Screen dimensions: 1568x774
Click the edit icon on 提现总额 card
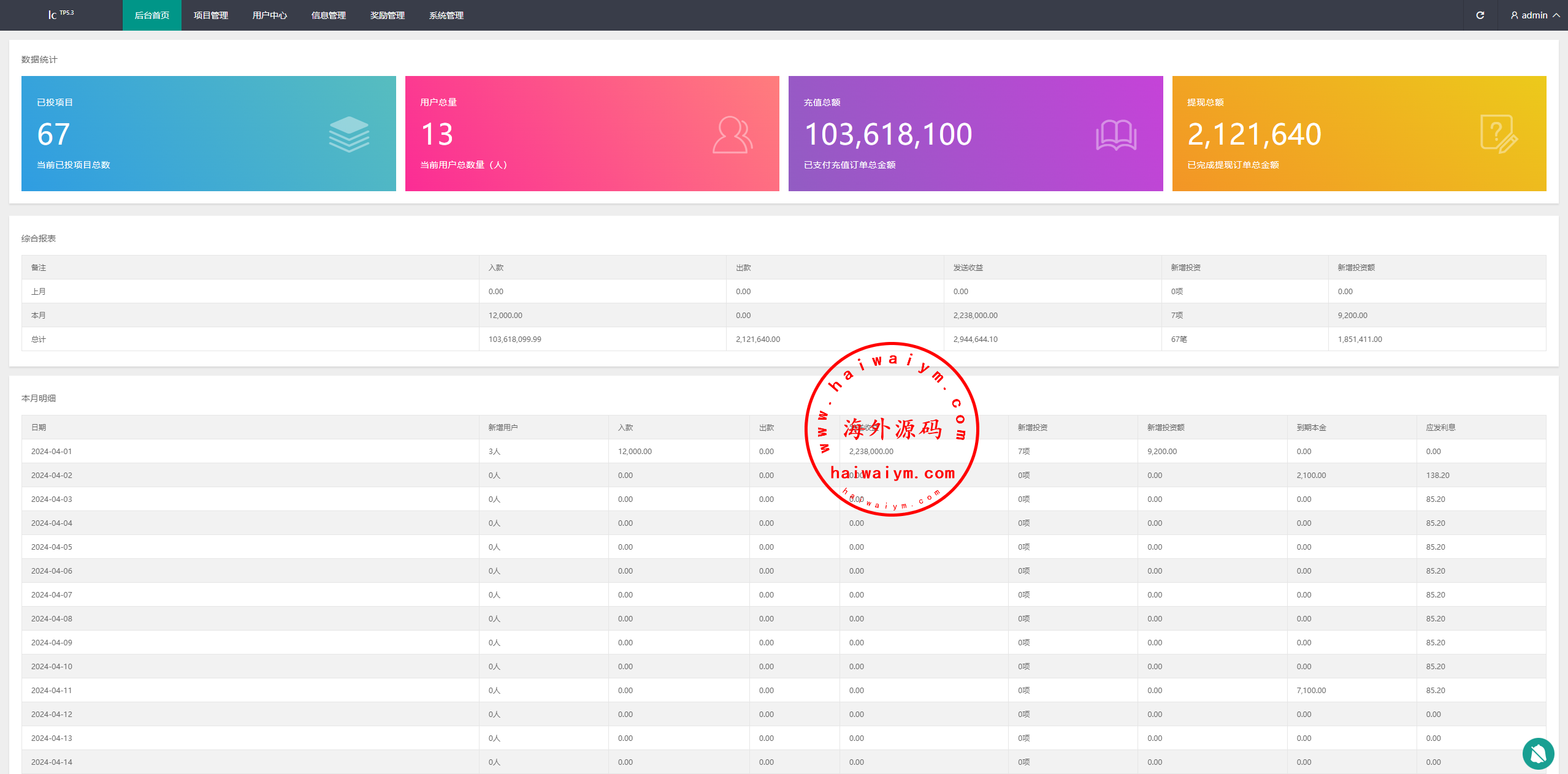(1498, 134)
